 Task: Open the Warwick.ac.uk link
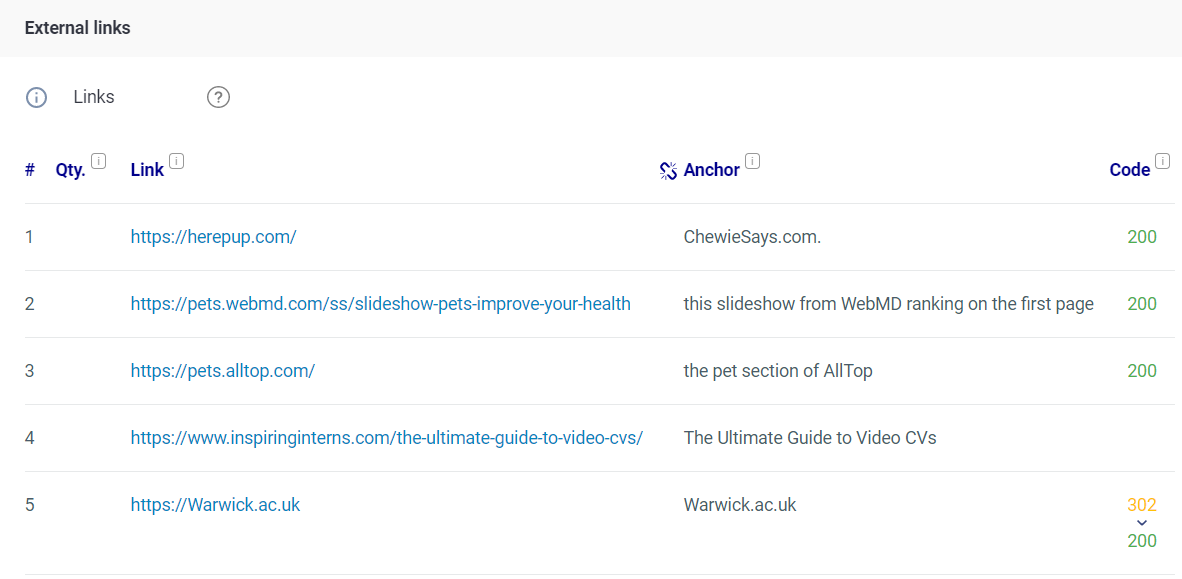(x=216, y=504)
